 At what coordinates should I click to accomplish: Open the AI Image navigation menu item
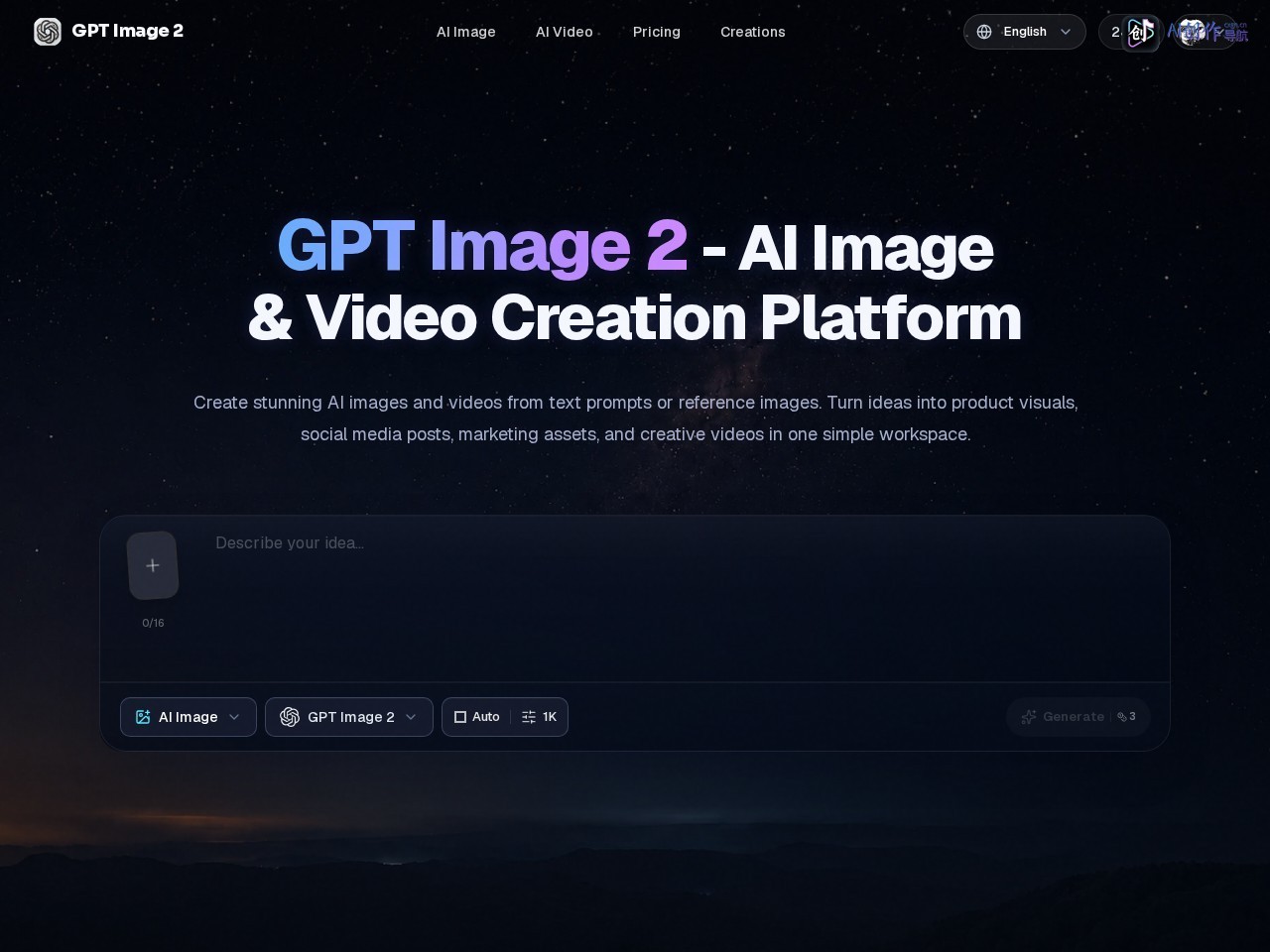466,32
